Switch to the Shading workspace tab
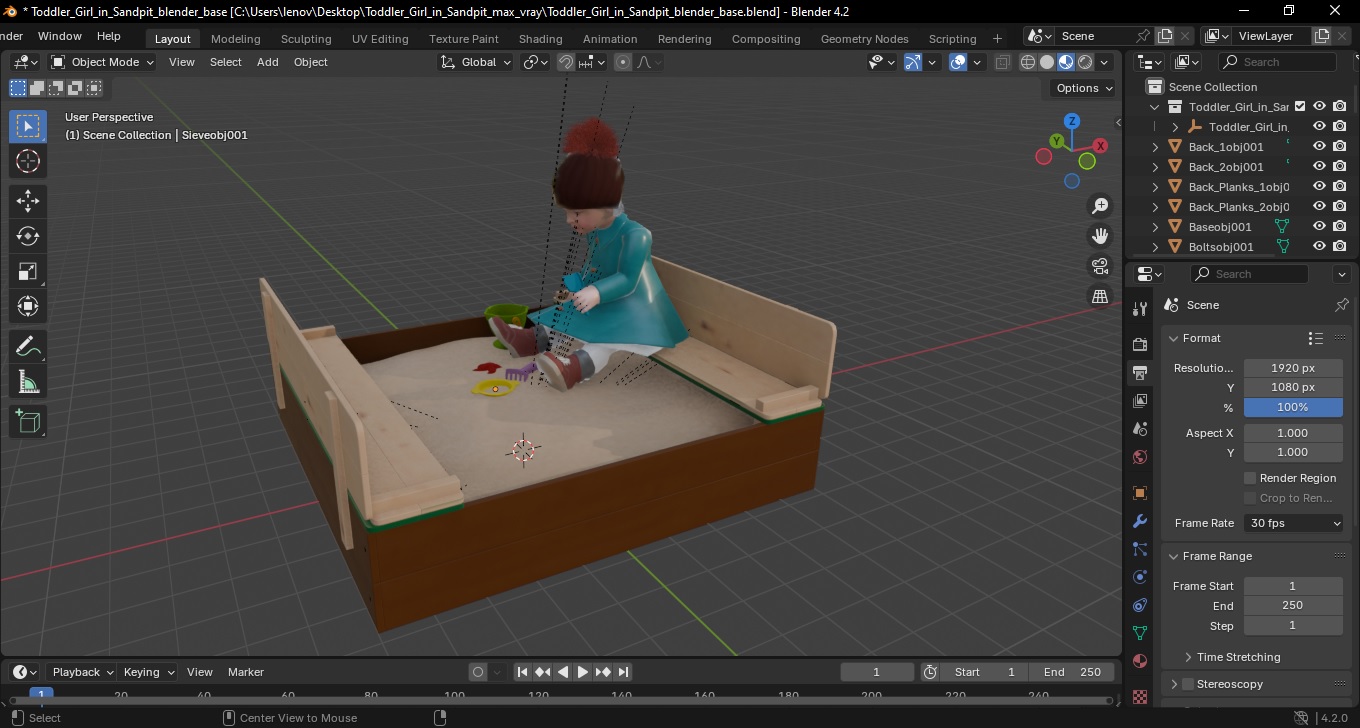The height and width of the screenshot is (728, 1360). [x=540, y=39]
